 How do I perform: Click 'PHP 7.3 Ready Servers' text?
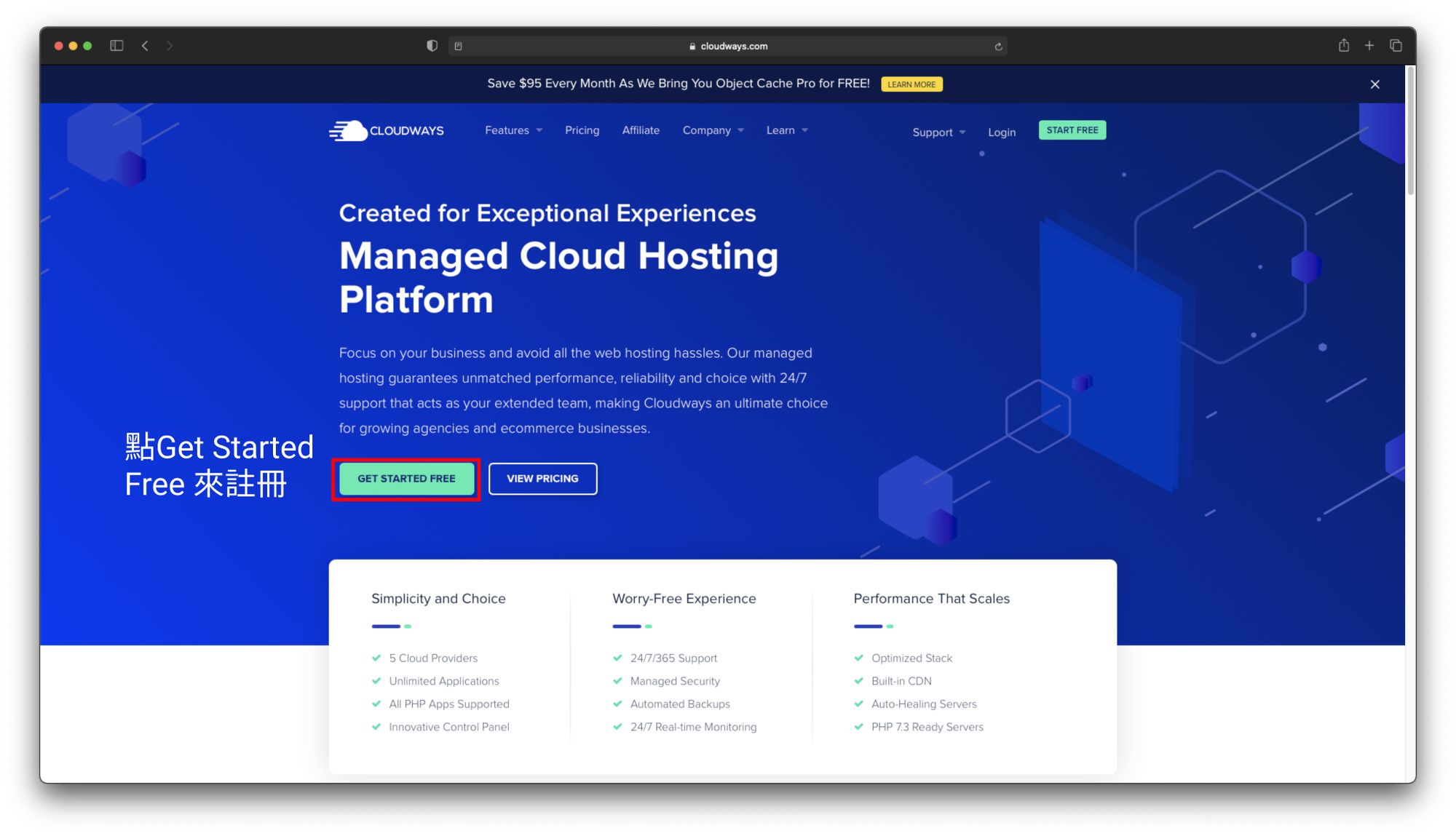(927, 727)
